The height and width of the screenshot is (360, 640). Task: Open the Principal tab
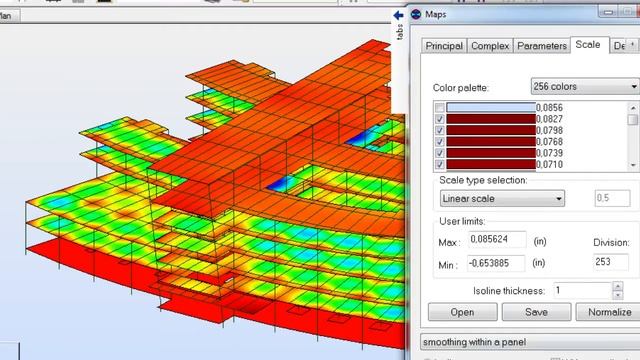(444, 46)
